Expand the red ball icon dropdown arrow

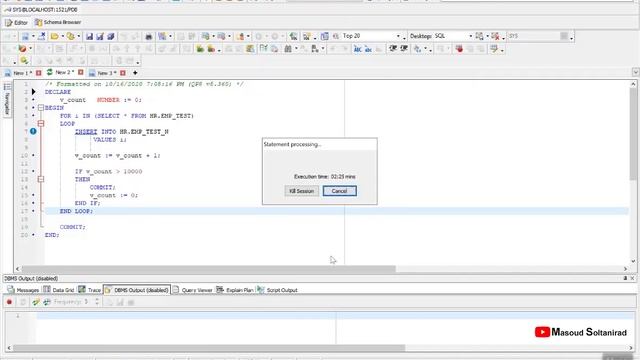coord(31,49)
